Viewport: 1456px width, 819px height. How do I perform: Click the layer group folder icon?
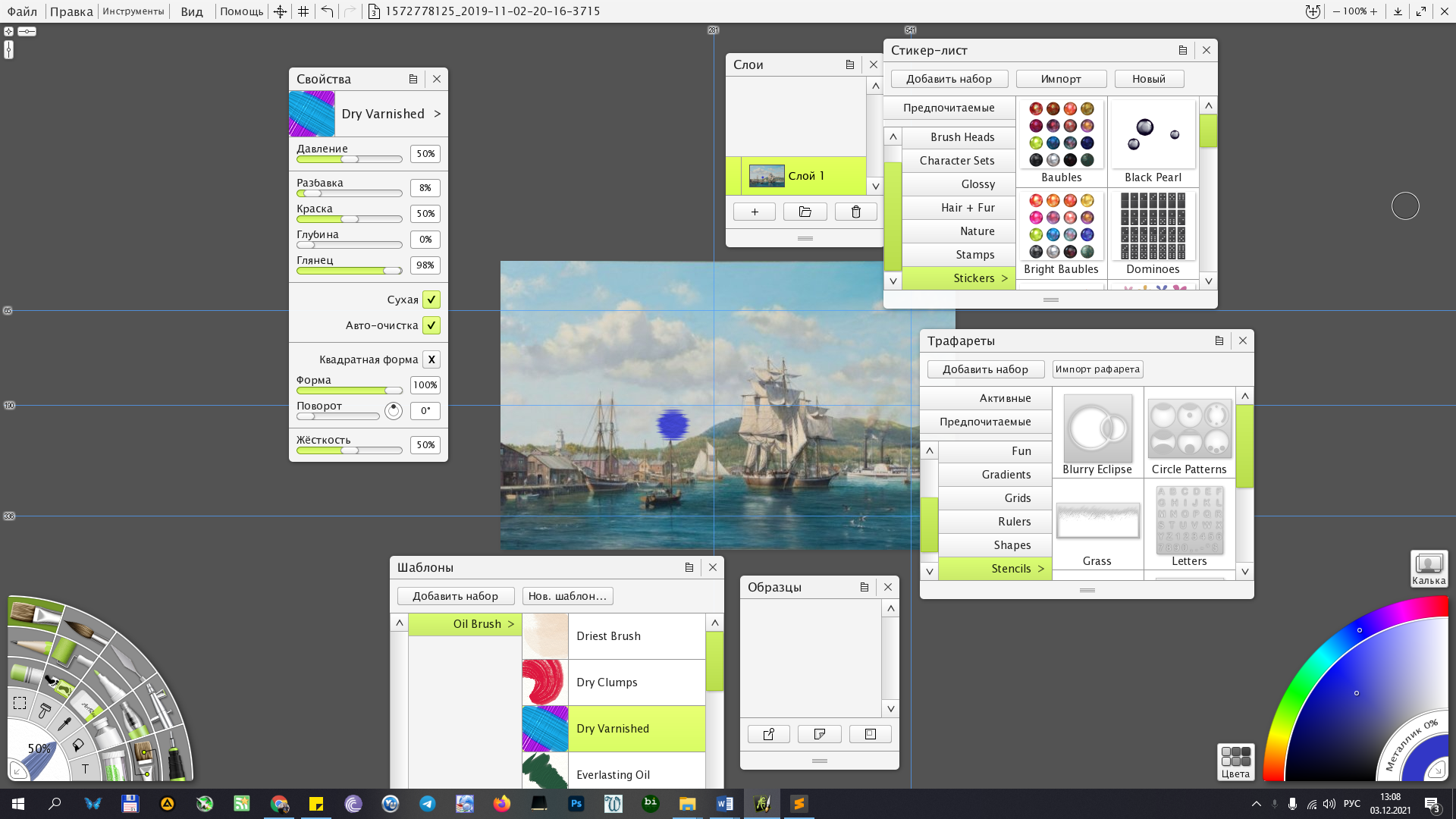coord(805,212)
